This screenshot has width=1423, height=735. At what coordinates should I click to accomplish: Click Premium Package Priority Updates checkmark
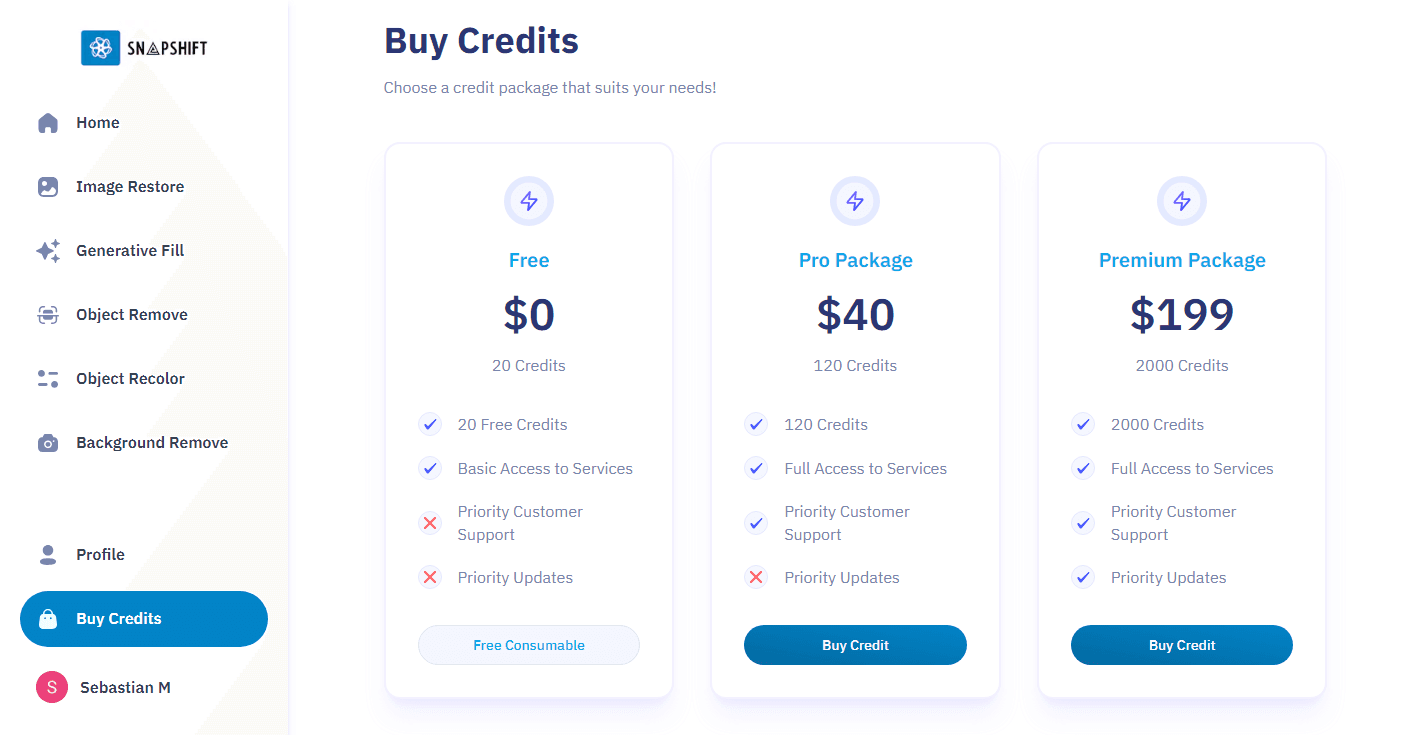point(1083,577)
